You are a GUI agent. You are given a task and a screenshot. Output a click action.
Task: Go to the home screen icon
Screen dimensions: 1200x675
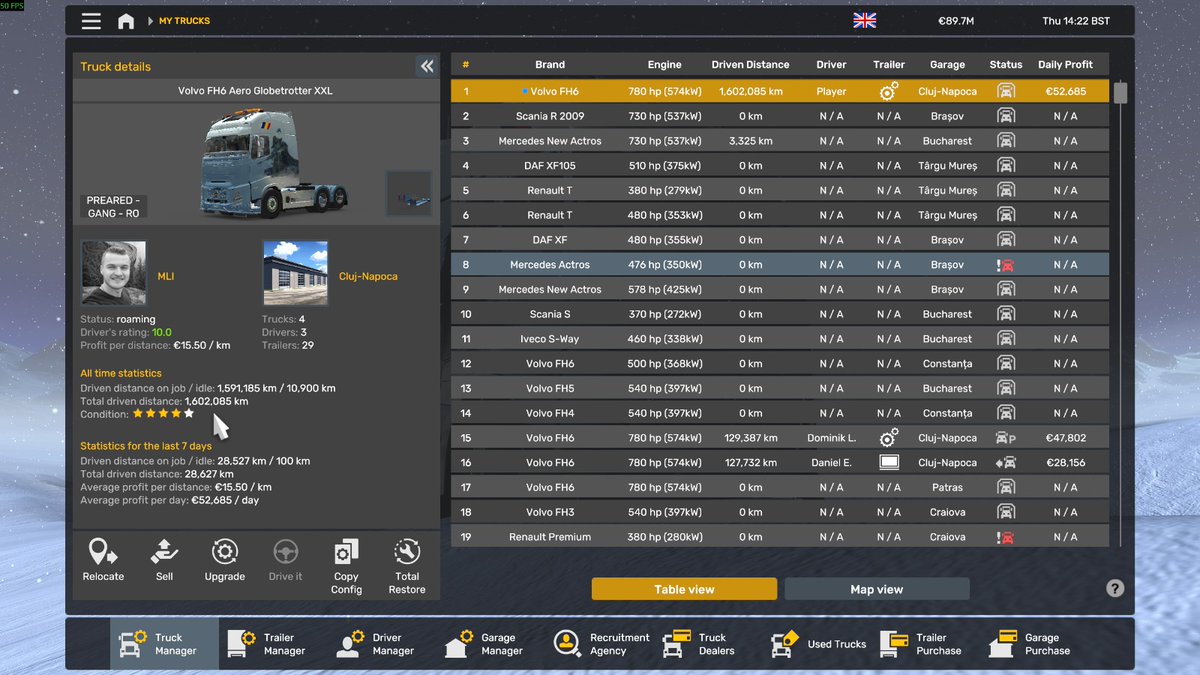(x=126, y=21)
